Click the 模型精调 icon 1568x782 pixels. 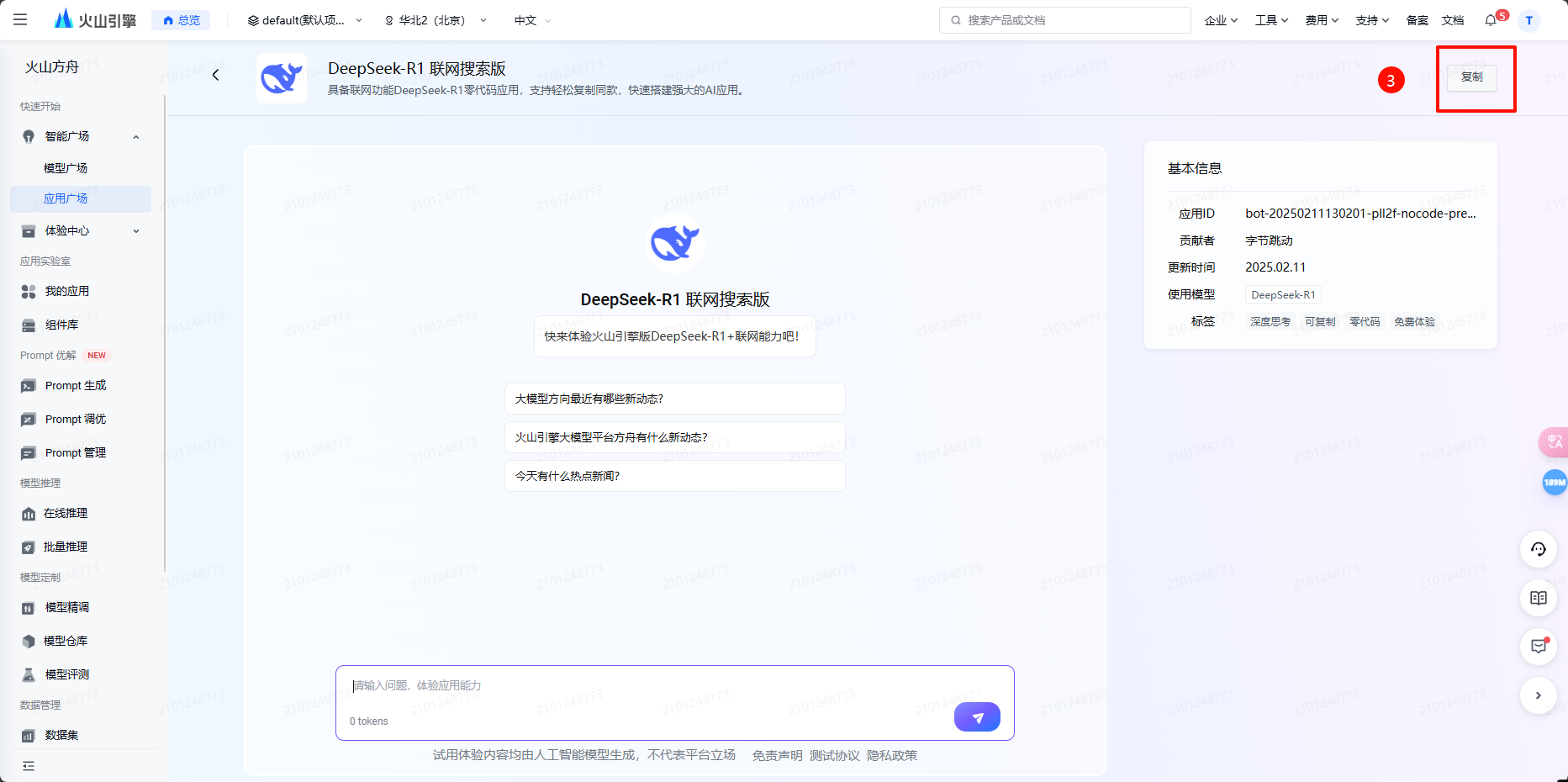pos(29,607)
